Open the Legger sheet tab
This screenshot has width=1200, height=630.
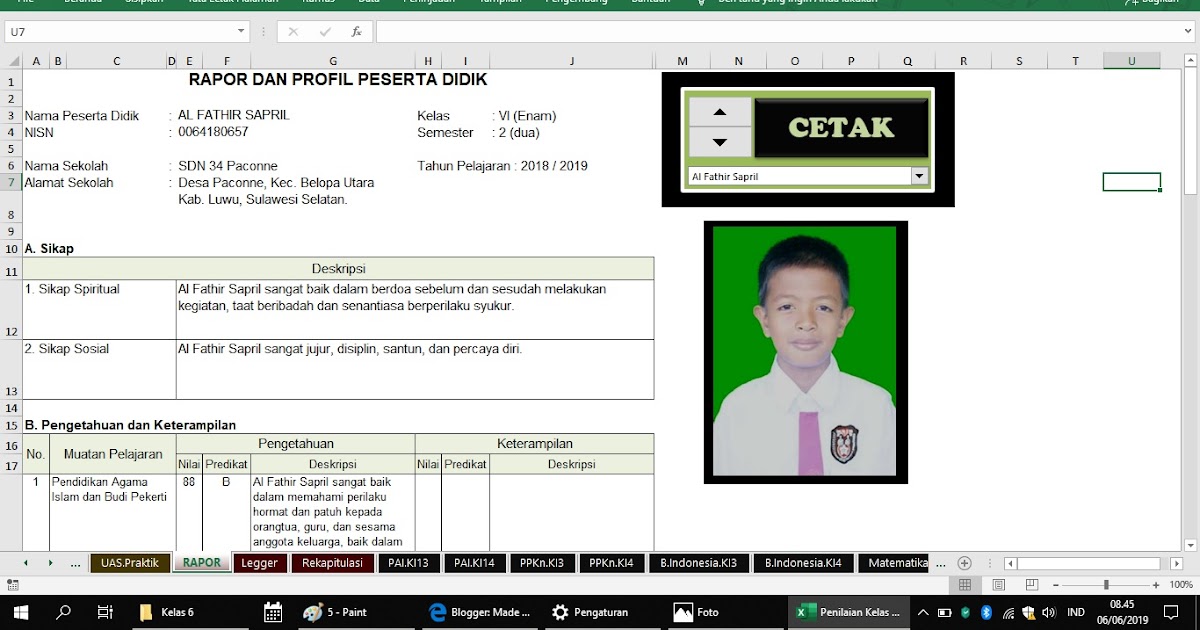(260, 563)
